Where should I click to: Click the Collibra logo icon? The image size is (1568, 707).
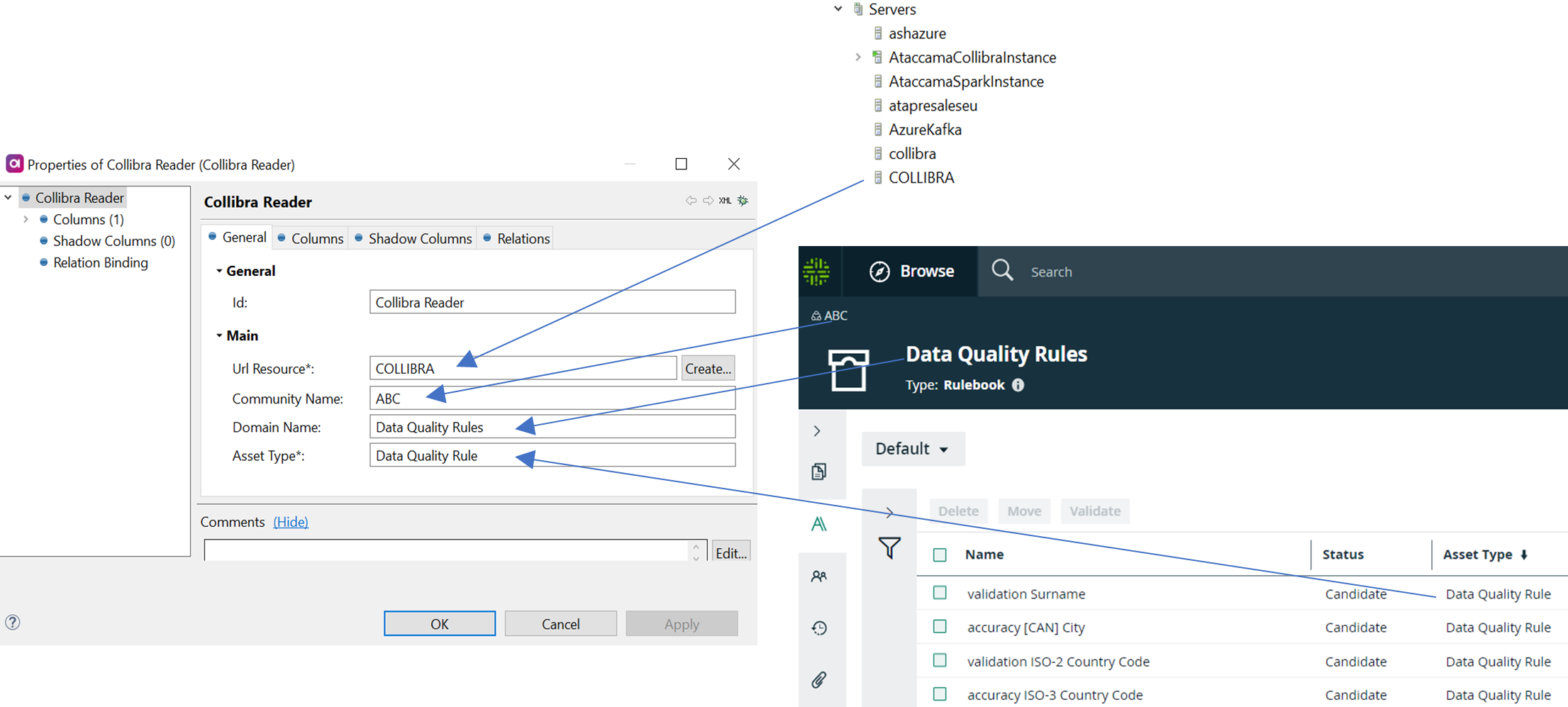[x=816, y=272]
